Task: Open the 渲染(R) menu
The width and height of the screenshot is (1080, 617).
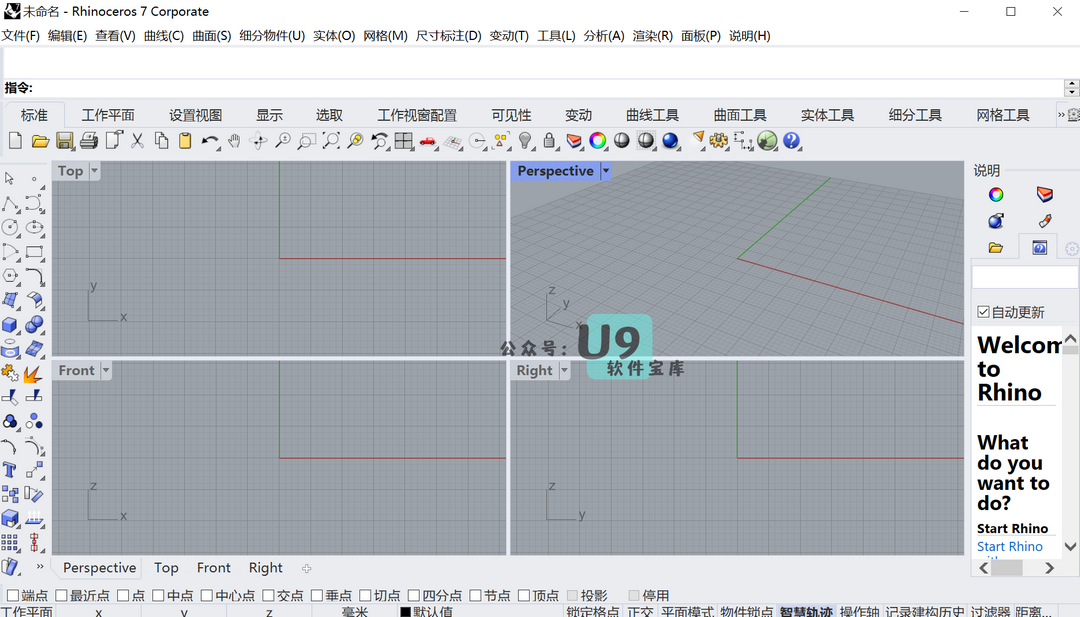Action: coord(652,36)
